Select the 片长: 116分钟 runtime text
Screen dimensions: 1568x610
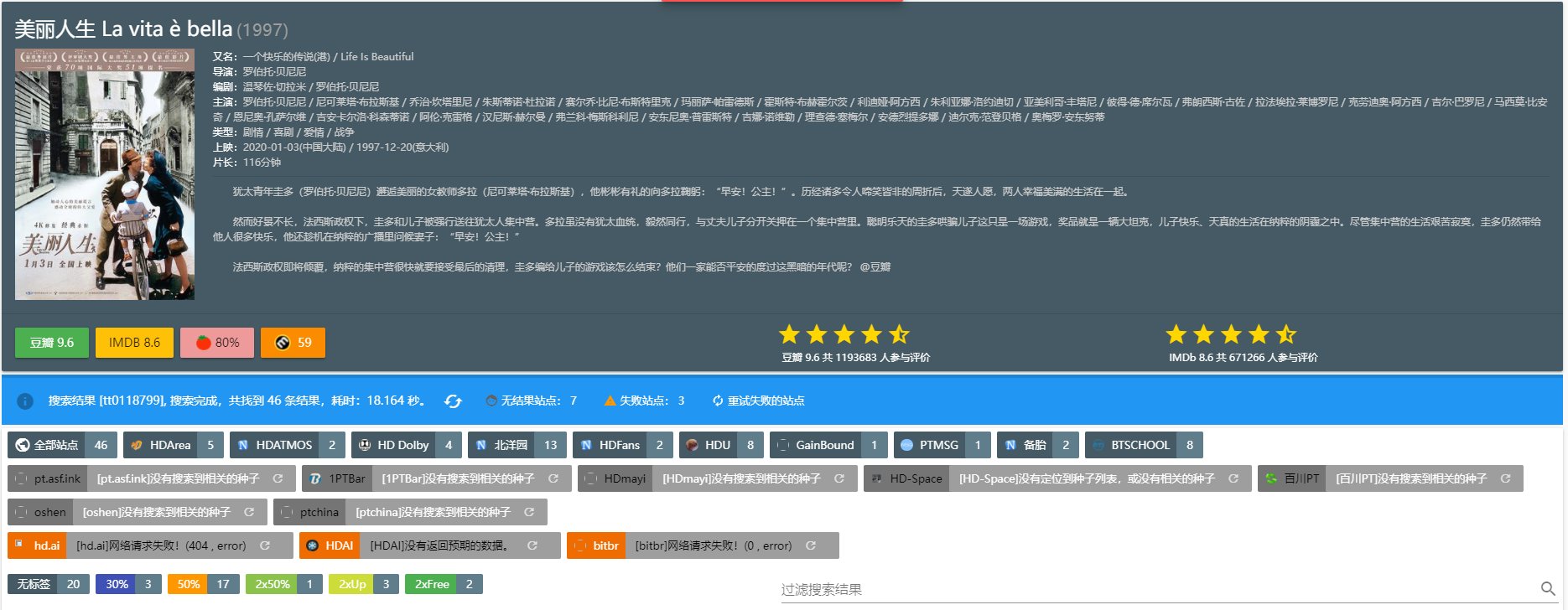tap(247, 162)
